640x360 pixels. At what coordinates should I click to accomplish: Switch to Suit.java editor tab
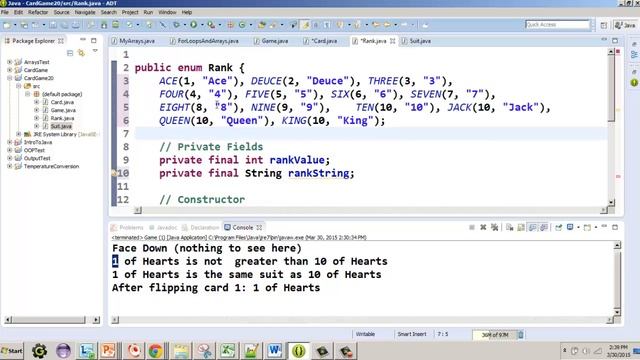pyautogui.click(x=416, y=41)
